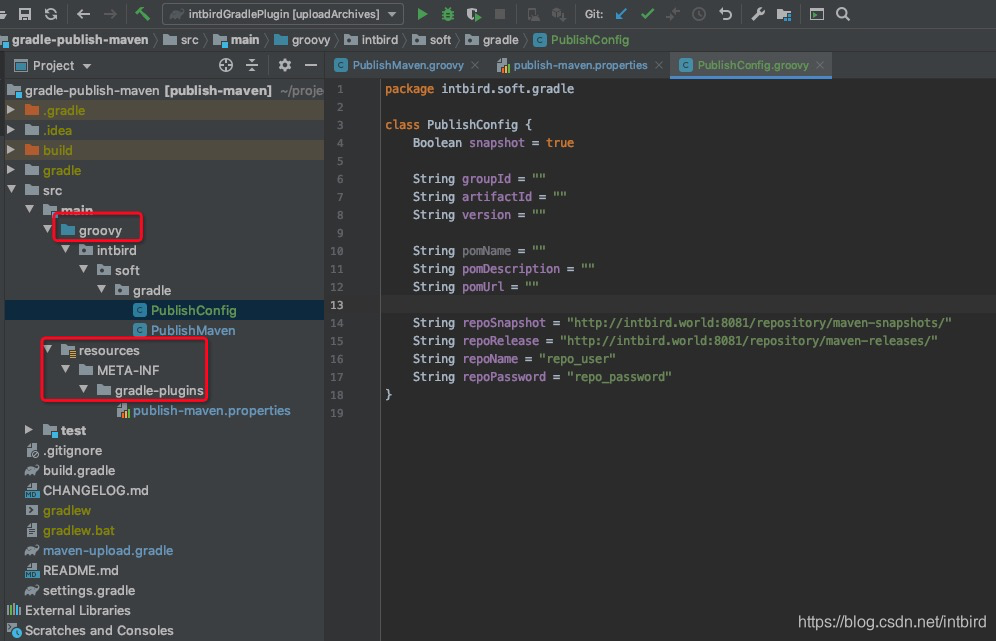Expand the gradle root folder
Image resolution: width=996 pixels, height=641 pixels.
pos(11,170)
